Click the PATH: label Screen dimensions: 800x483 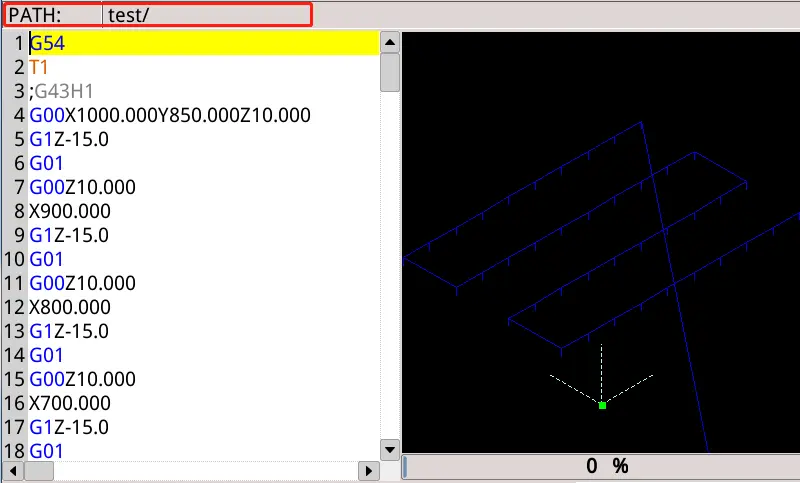pos(35,15)
